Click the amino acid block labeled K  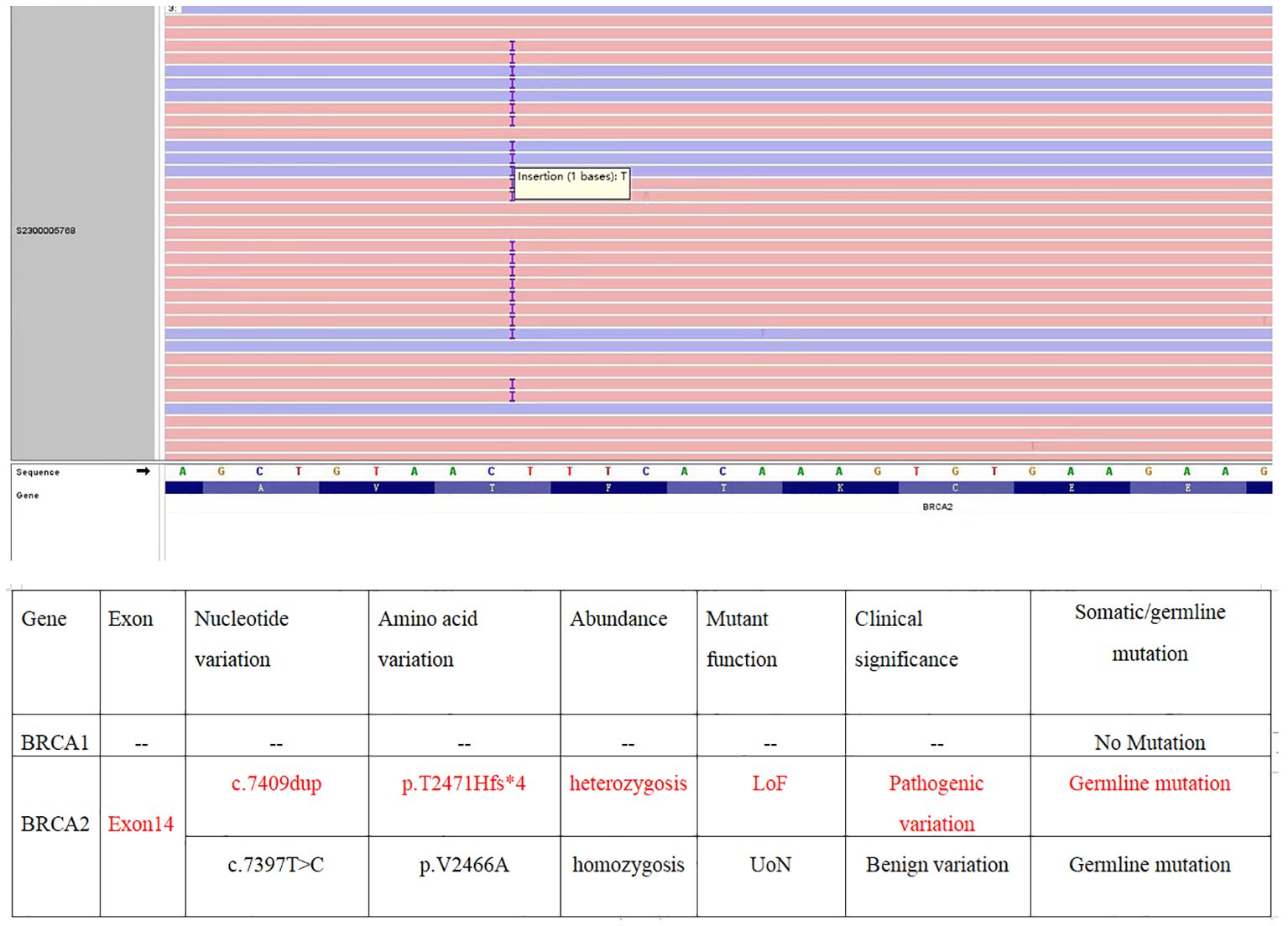tap(840, 488)
